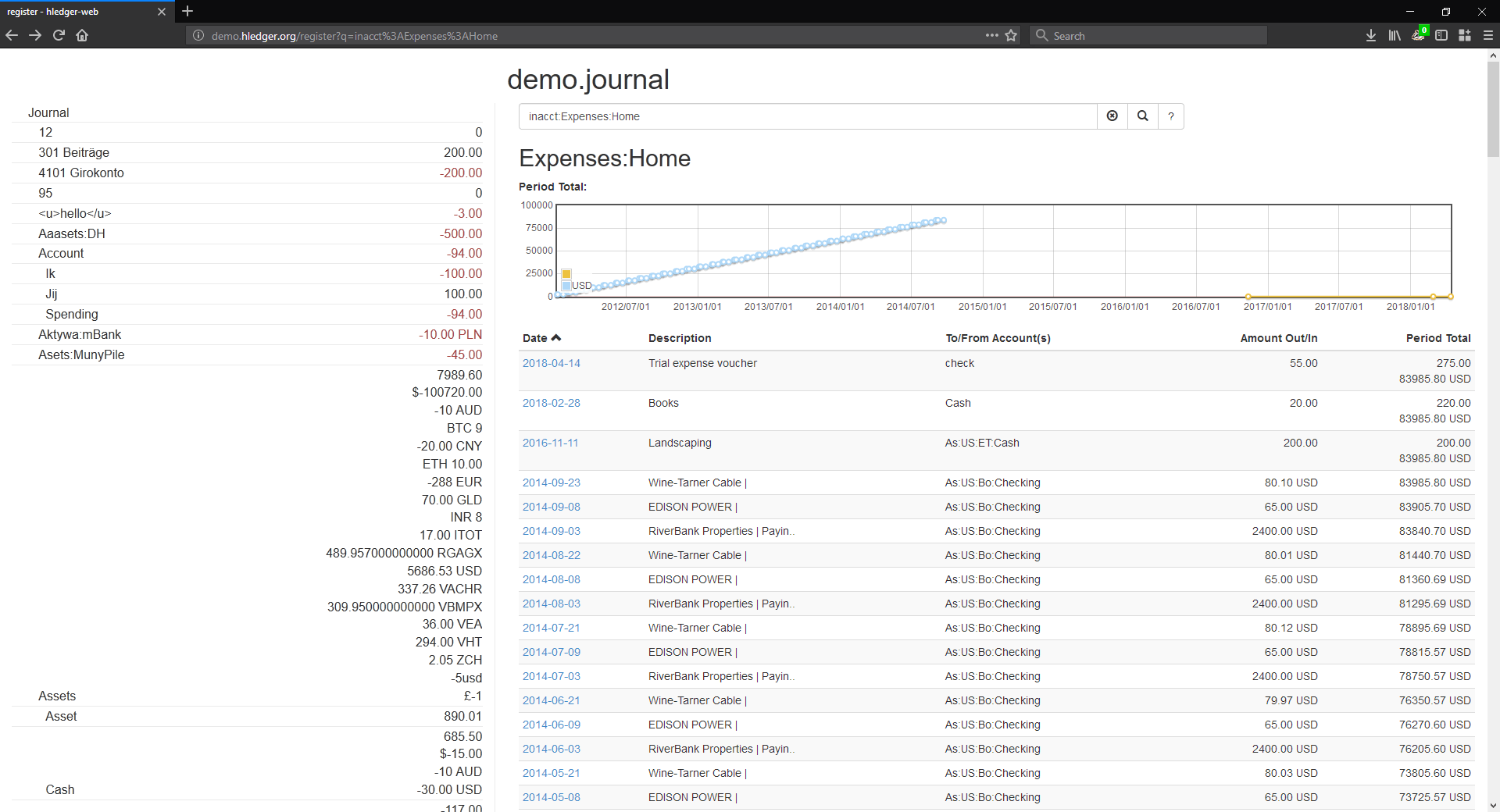Toggle Date column sort order arrow
The height and width of the screenshot is (812, 1500).
point(556,338)
